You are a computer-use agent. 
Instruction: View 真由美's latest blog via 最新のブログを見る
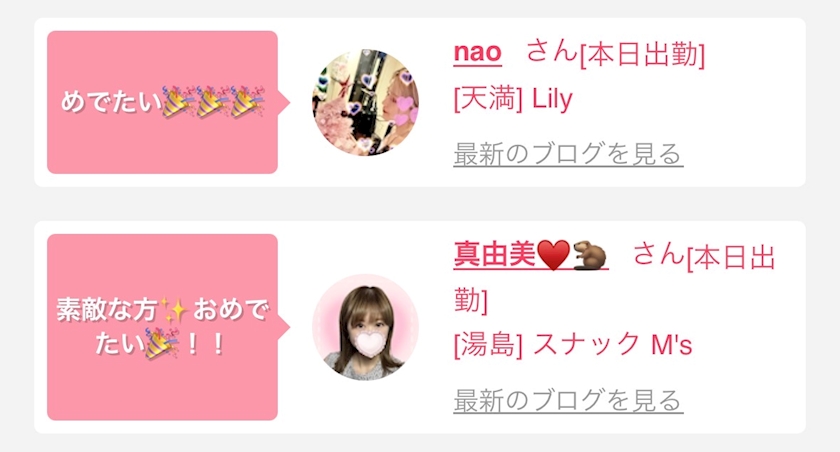(568, 400)
